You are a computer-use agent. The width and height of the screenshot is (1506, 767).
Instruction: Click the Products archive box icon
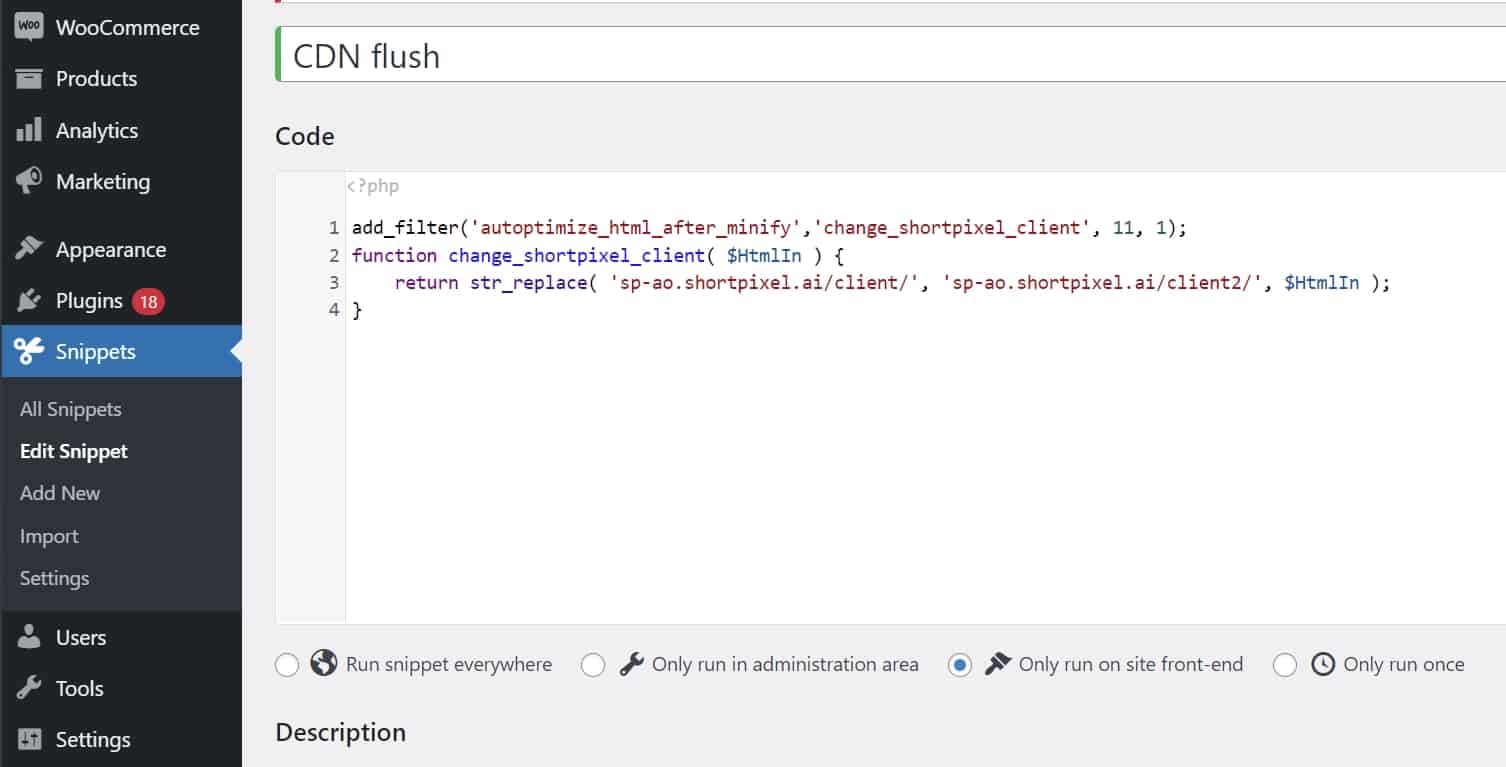pyautogui.click(x=29, y=79)
